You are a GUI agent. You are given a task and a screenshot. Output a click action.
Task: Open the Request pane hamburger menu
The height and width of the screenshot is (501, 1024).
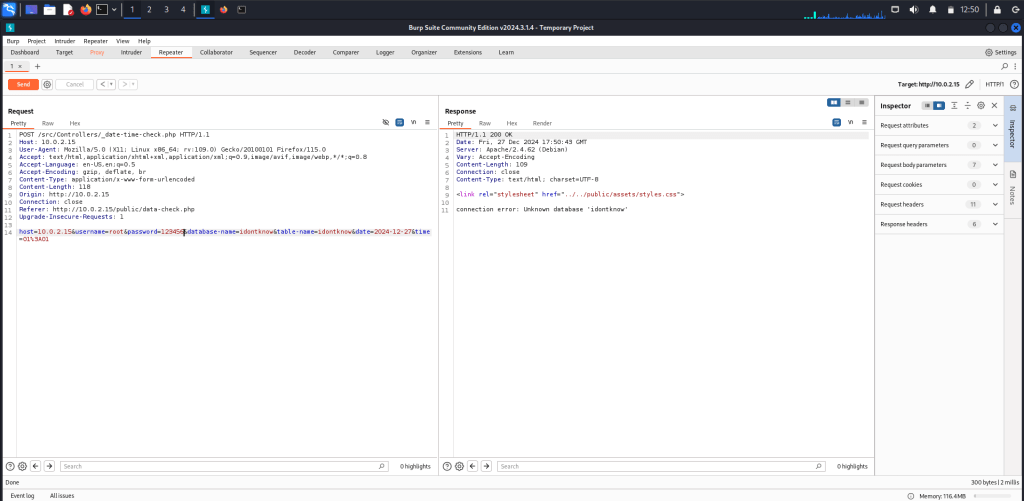427,122
